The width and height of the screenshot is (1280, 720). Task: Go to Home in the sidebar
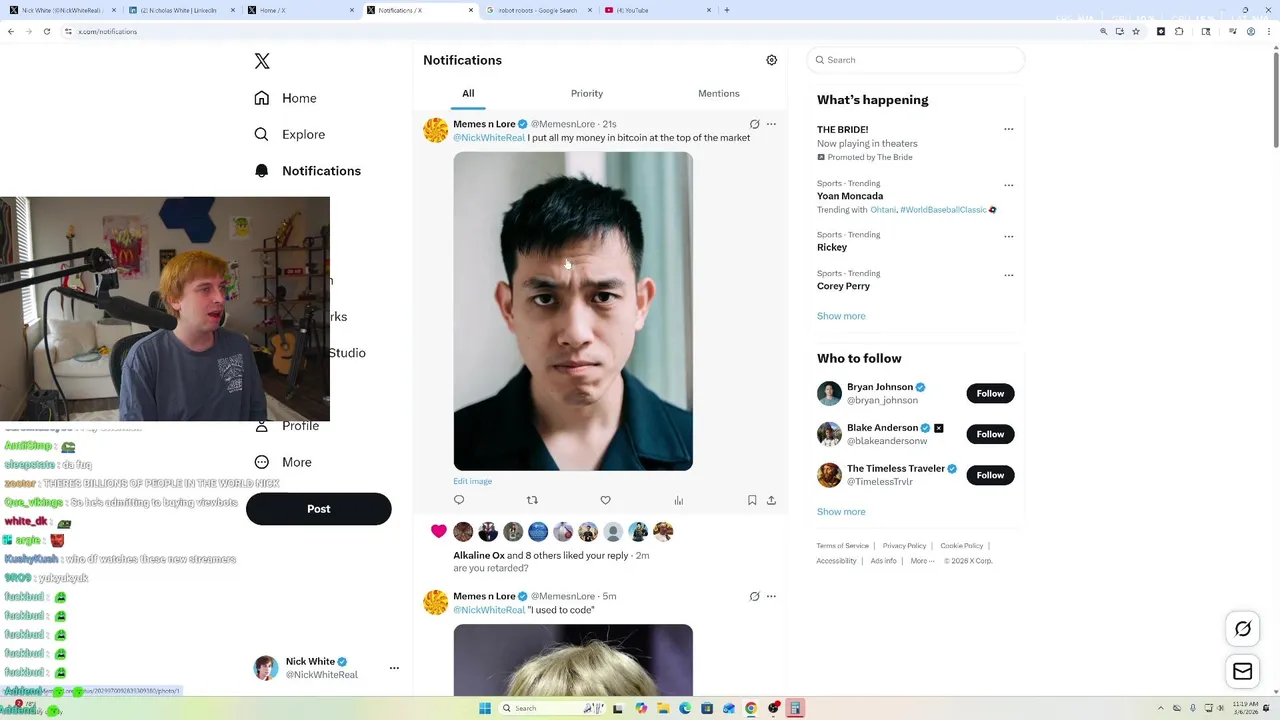(x=285, y=98)
